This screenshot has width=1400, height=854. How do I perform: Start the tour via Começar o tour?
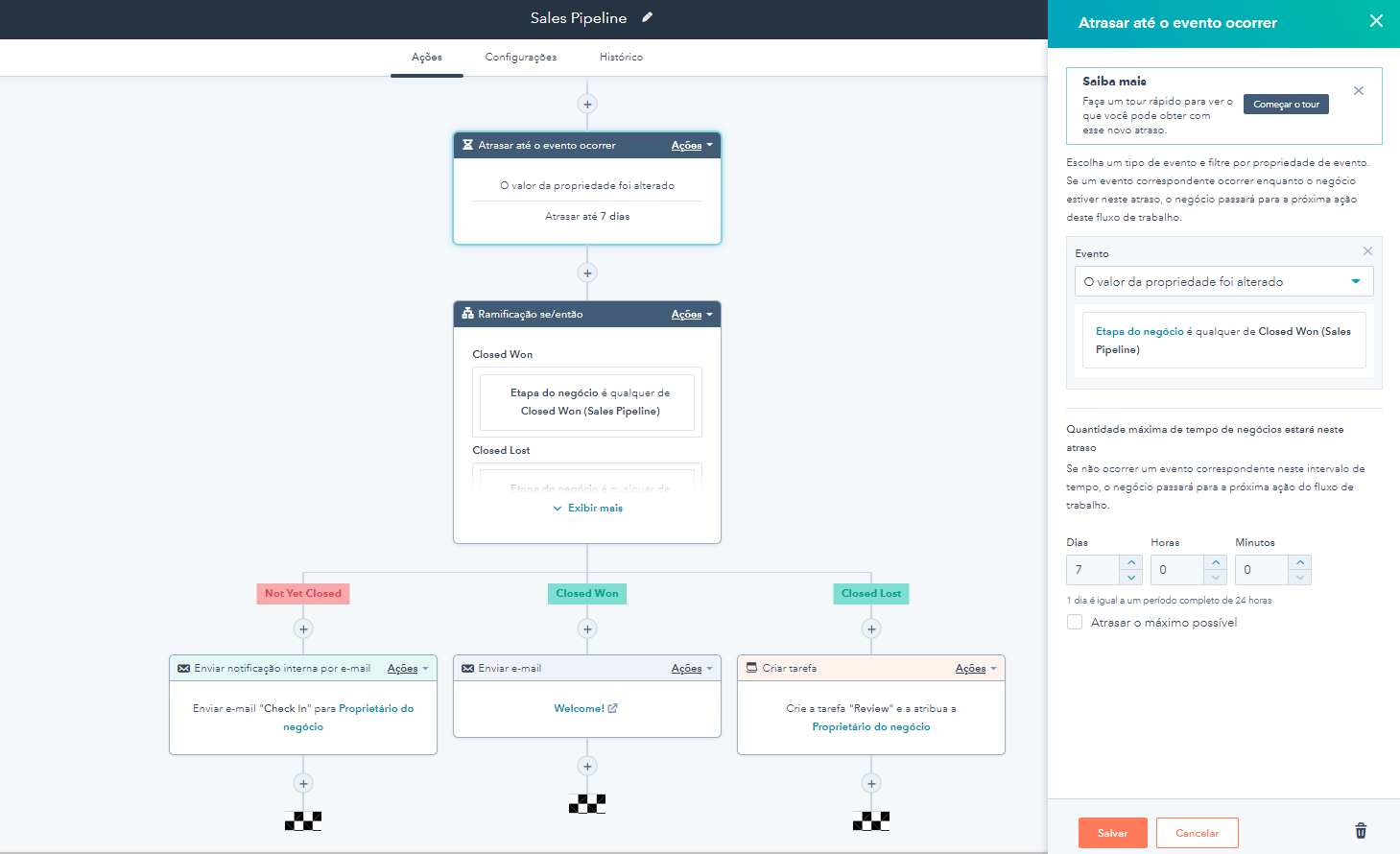click(x=1286, y=104)
